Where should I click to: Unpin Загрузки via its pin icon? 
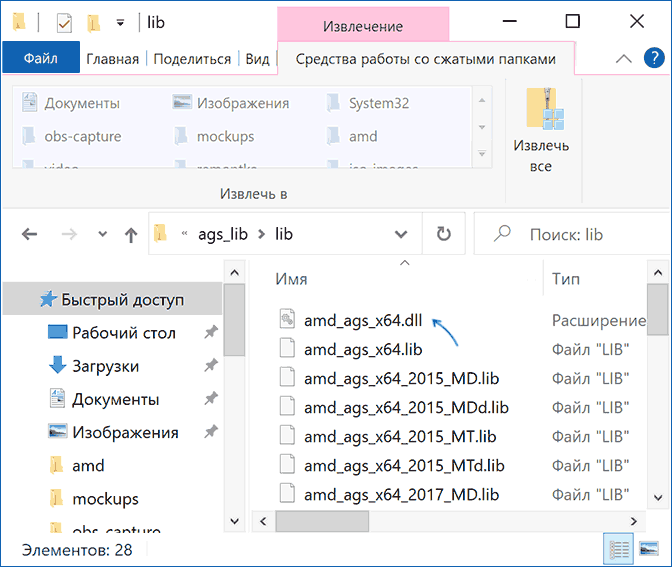[211, 365]
